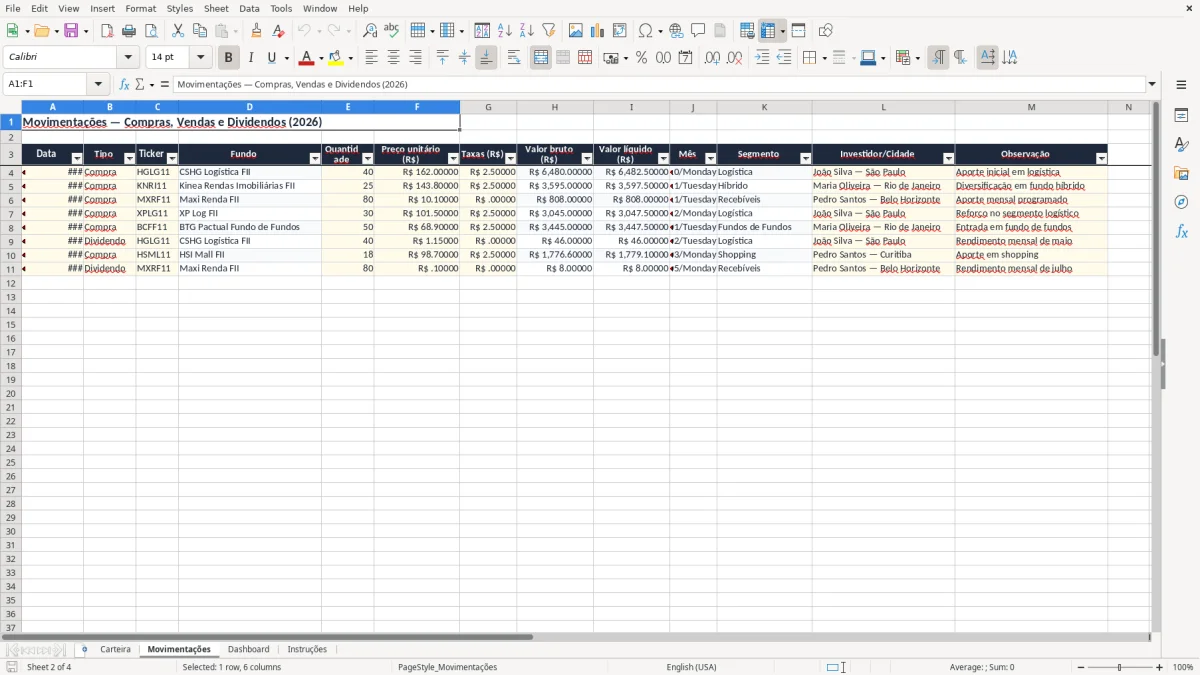Toggle Right-To-Left text direction
Image resolution: width=1200 pixels, height=675 pixels.
960,58
